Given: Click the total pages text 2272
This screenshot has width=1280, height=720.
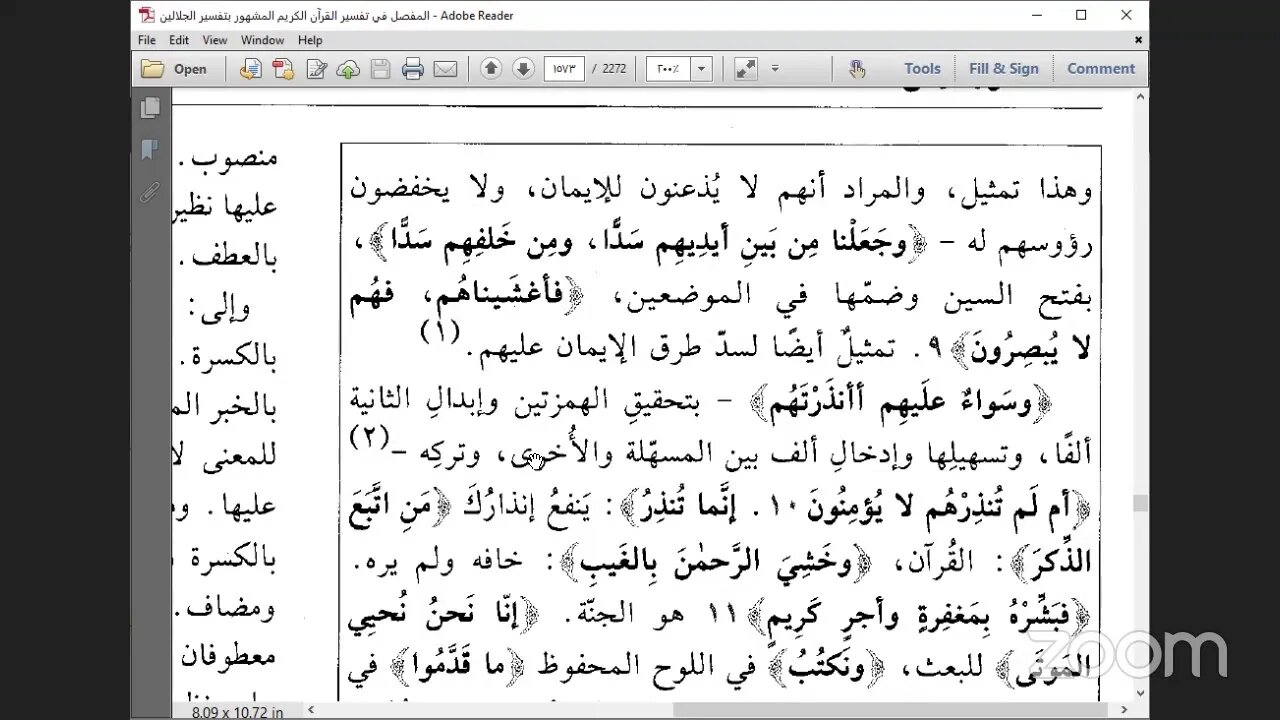Looking at the screenshot, I should (614, 69).
